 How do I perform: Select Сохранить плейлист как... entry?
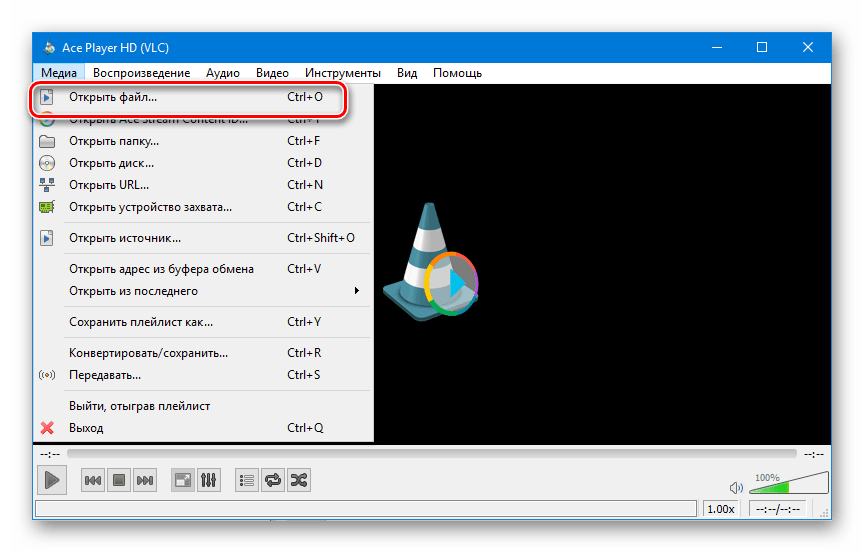(203, 322)
